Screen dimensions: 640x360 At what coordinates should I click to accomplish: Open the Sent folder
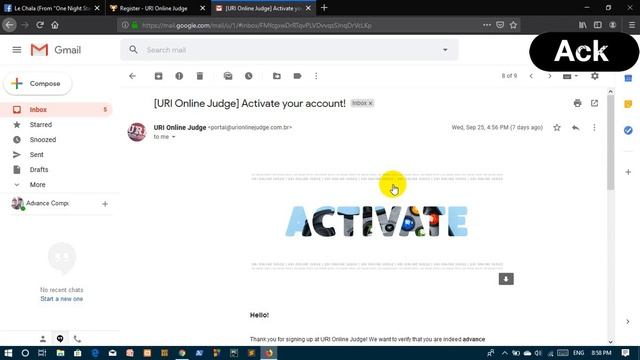36,155
